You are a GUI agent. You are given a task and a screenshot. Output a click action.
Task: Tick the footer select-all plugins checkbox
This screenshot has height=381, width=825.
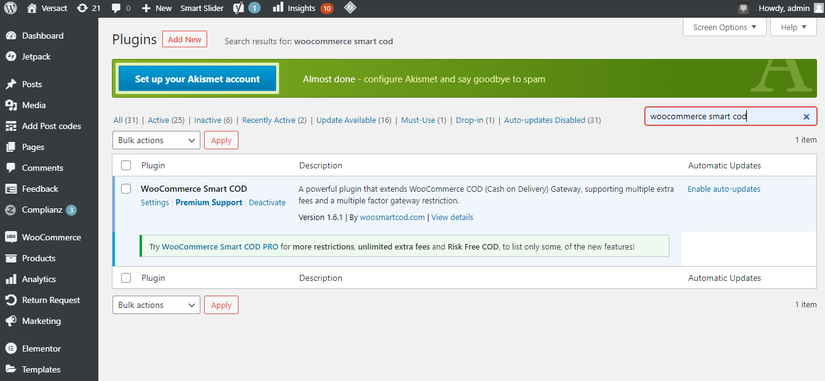pos(126,278)
